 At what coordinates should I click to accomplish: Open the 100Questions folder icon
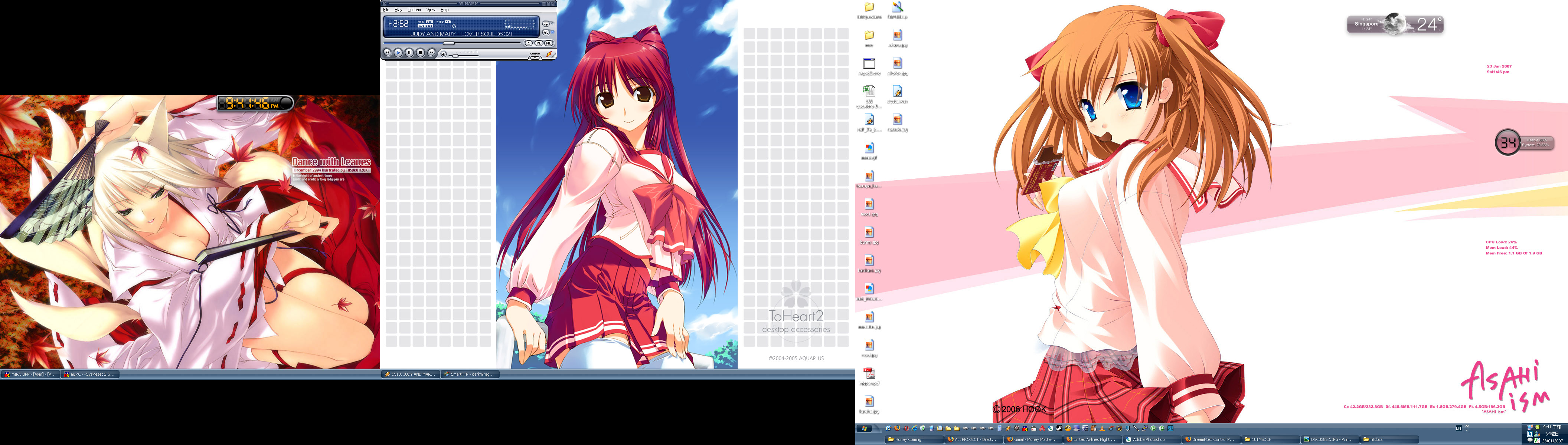click(x=869, y=10)
